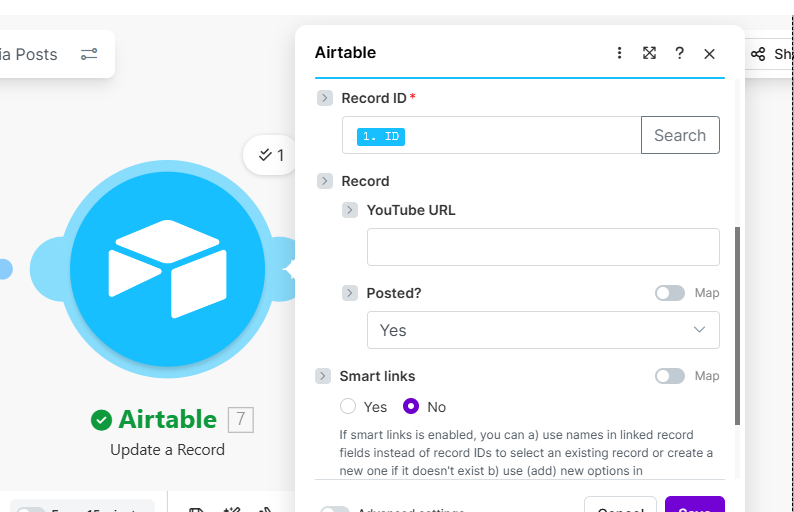Image resolution: width=794 pixels, height=512 pixels.
Task: Select Yes radio for Smart links
Action: click(x=348, y=406)
